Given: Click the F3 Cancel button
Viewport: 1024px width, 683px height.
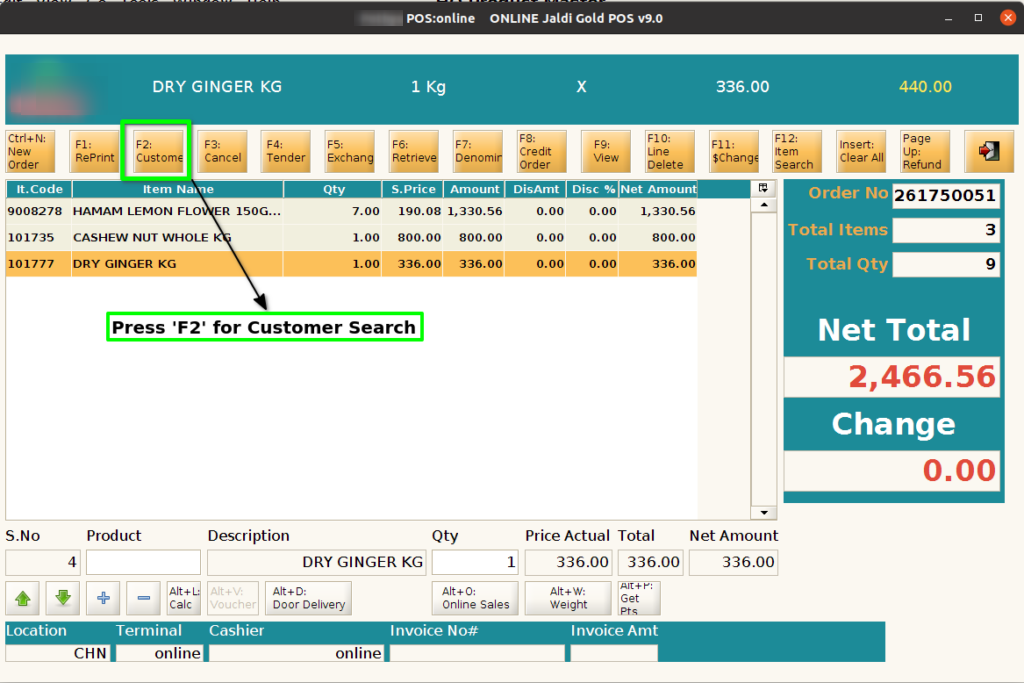Looking at the screenshot, I should point(222,151).
